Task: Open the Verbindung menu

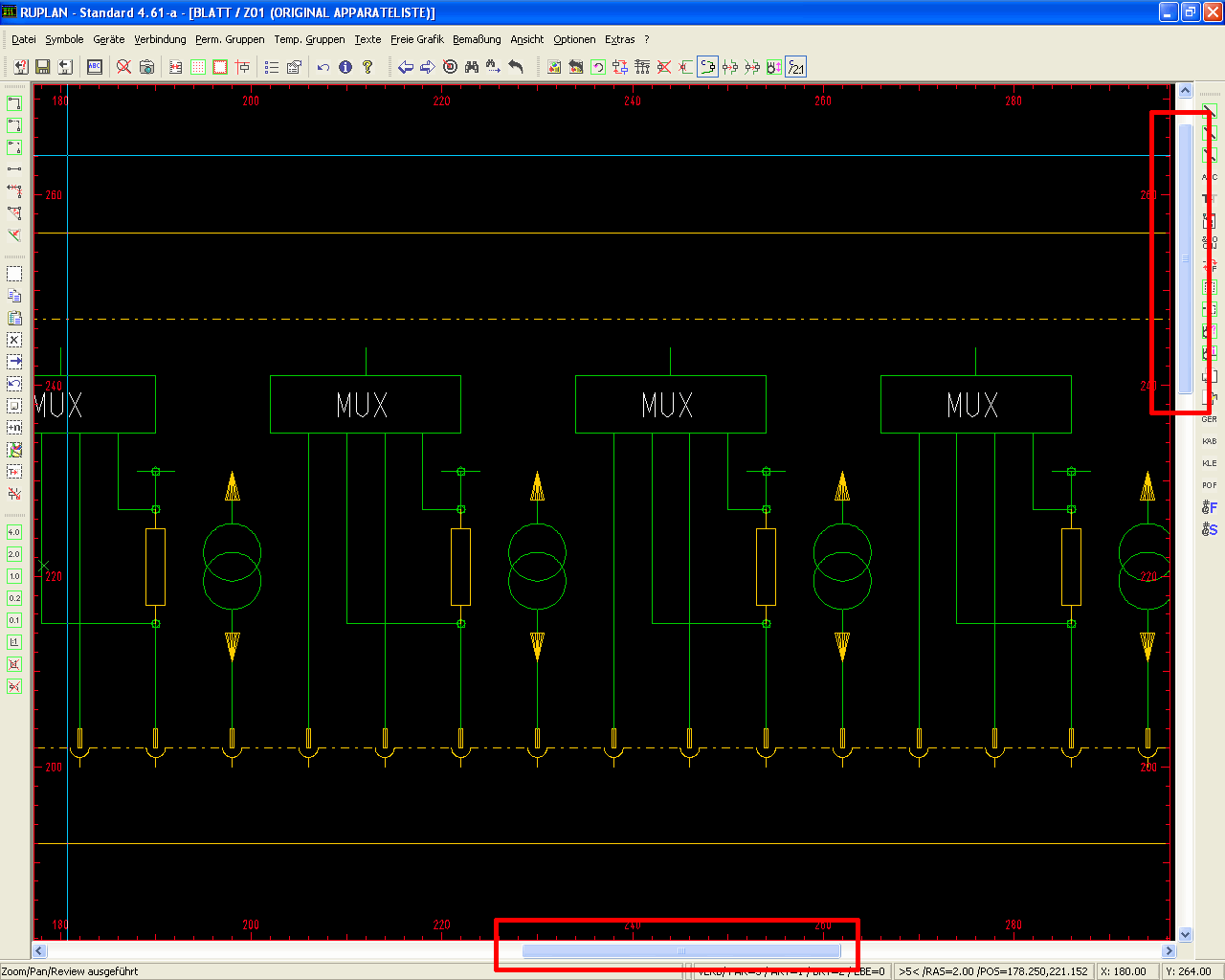Action: click(160, 39)
